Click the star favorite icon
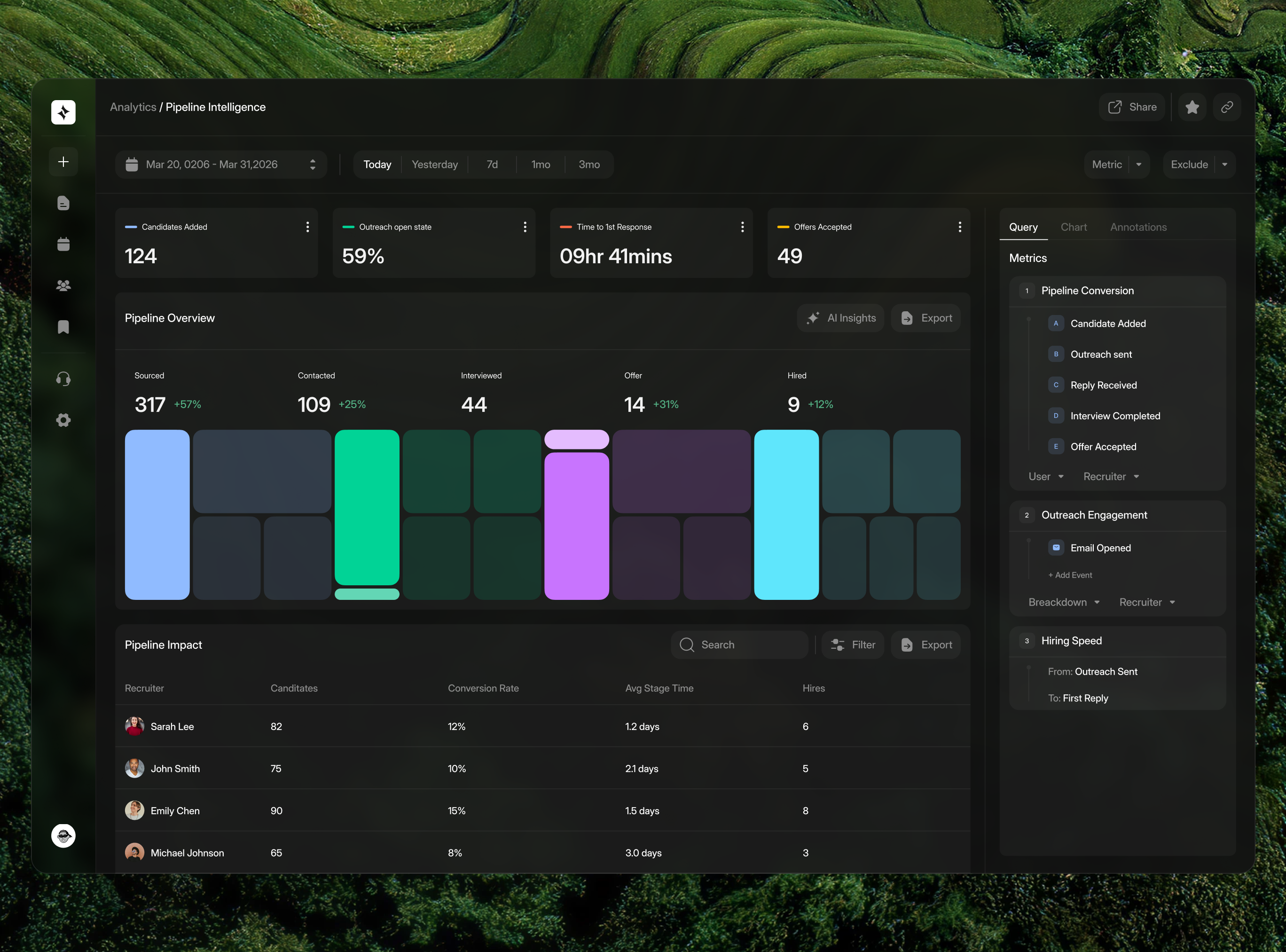 click(x=1192, y=107)
